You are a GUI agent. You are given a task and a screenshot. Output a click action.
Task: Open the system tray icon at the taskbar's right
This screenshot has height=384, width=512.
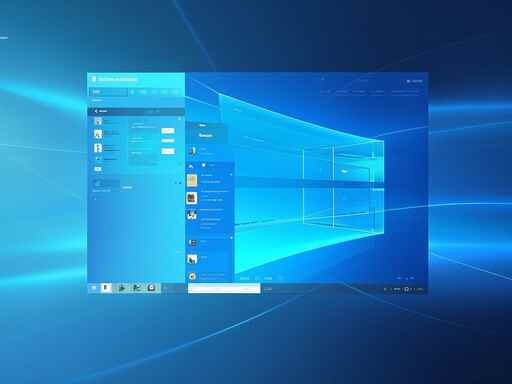click(x=406, y=289)
